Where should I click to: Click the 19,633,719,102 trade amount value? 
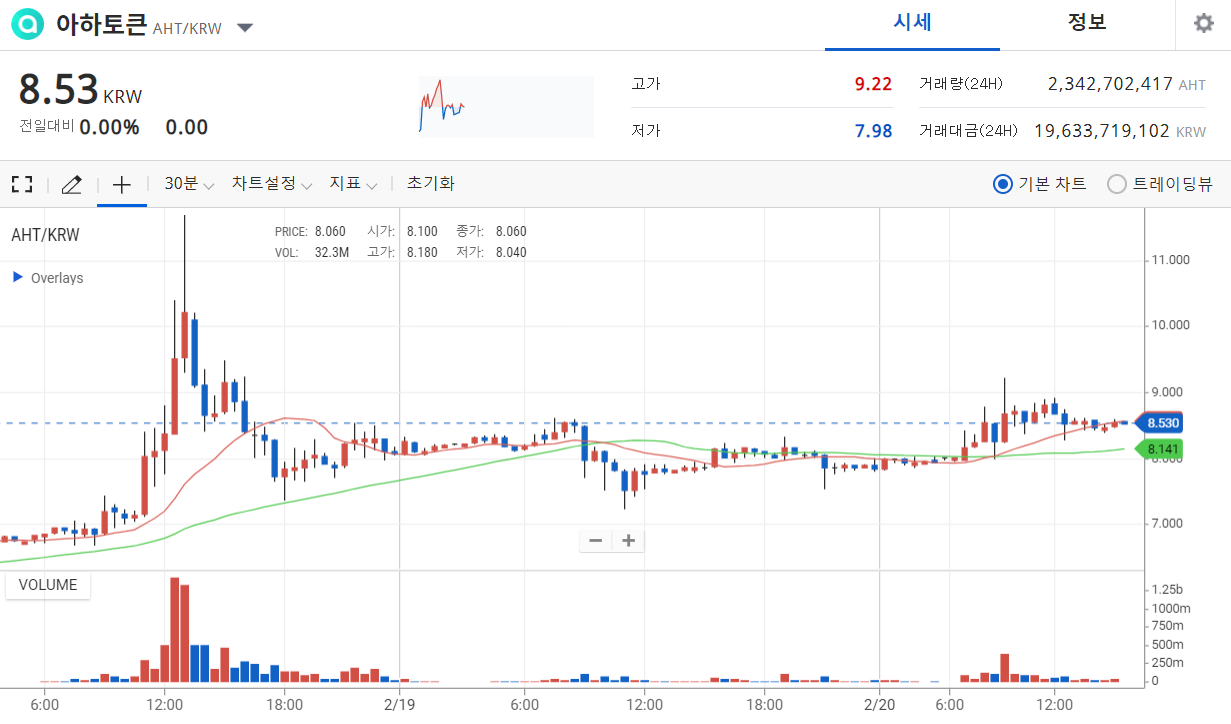pyautogui.click(x=1101, y=131)
